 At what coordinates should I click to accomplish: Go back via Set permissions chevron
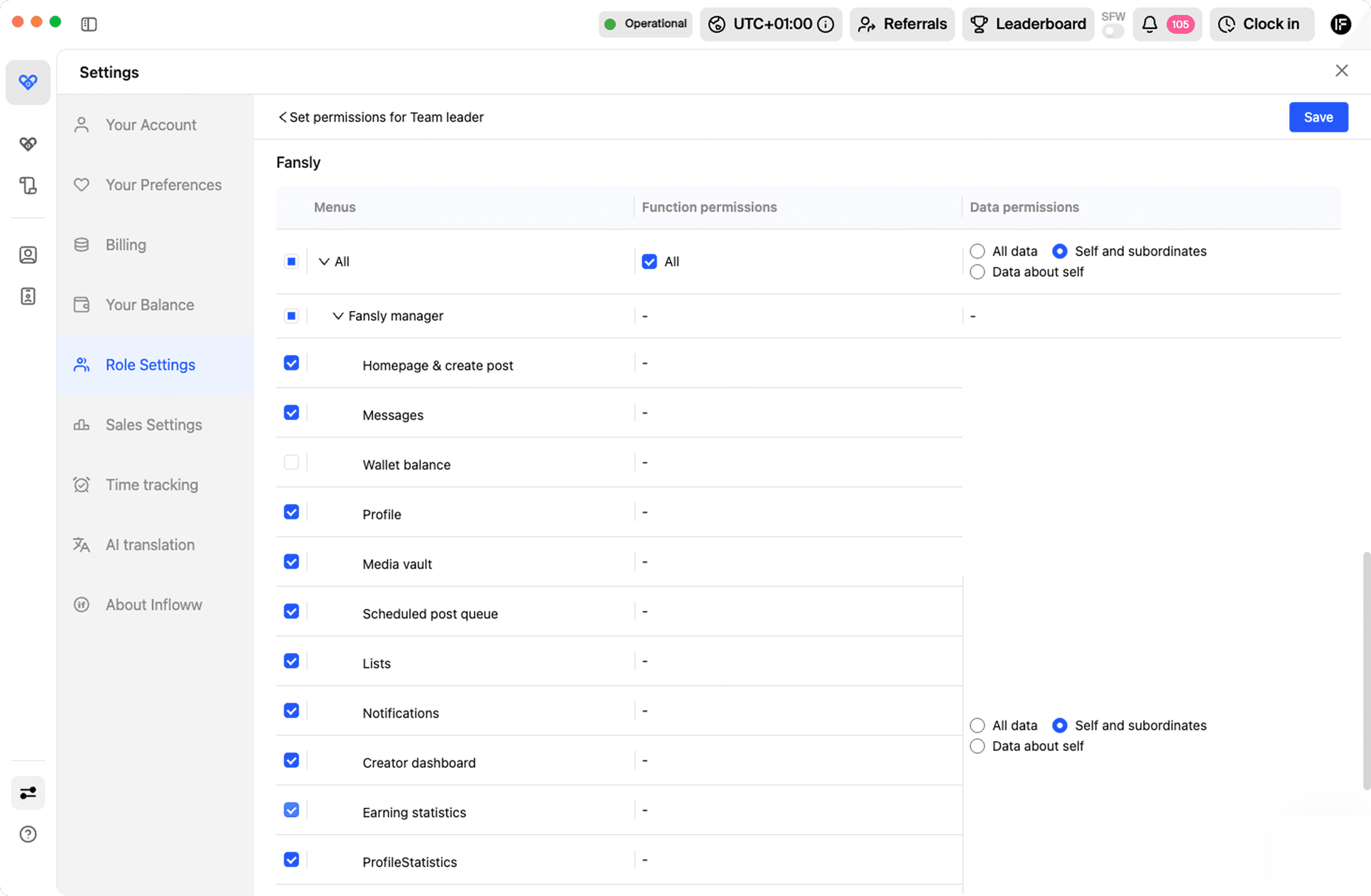coord(282,117)
